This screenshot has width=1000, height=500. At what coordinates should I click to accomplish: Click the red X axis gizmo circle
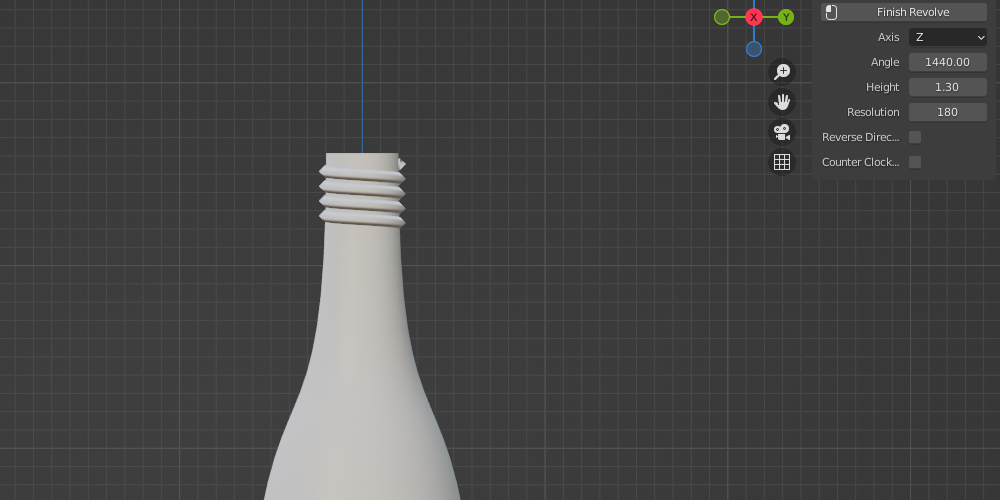[x=754, y=17]
